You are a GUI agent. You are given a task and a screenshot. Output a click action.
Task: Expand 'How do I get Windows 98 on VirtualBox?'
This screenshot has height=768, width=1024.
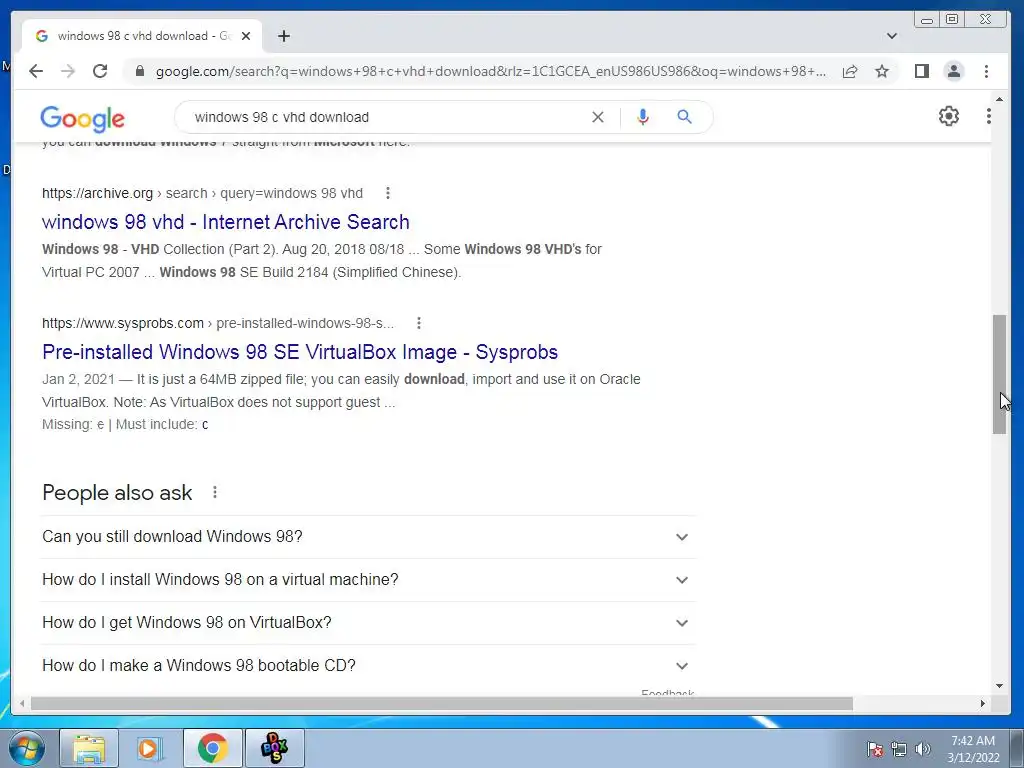coord(368,623)
